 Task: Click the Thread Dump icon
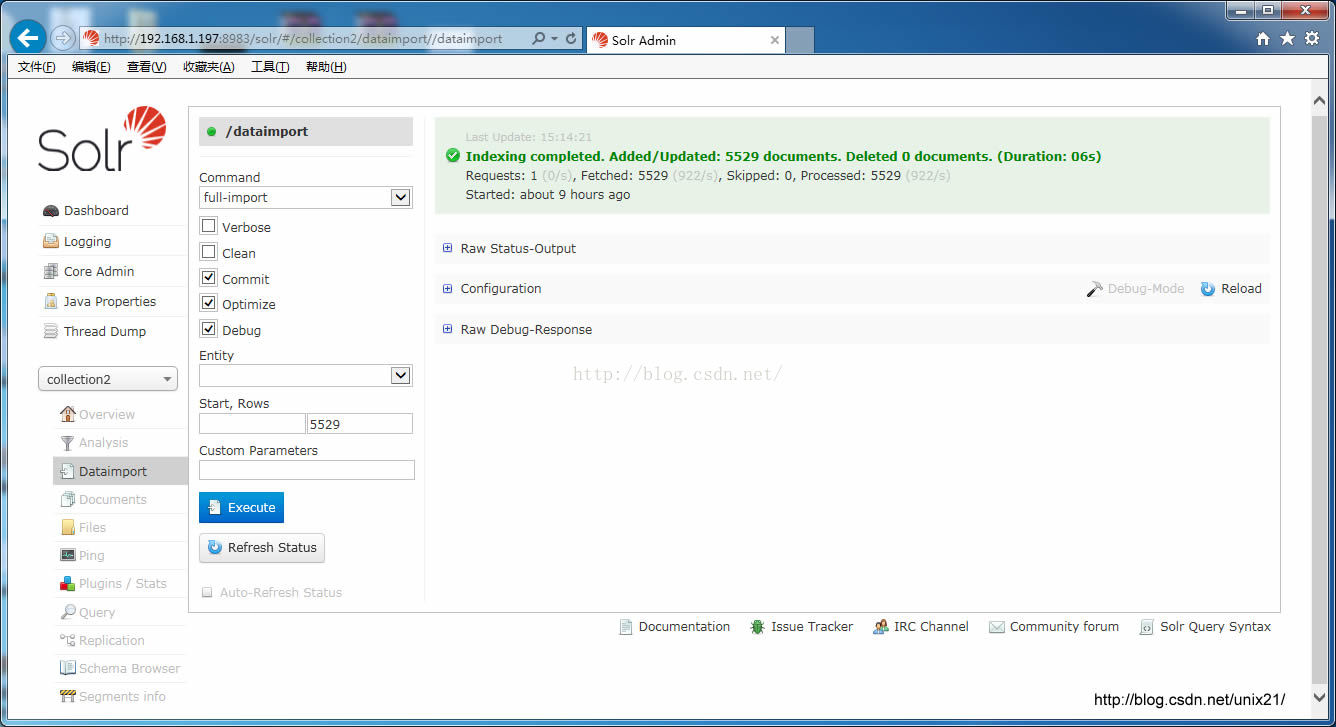pos(51,331)
